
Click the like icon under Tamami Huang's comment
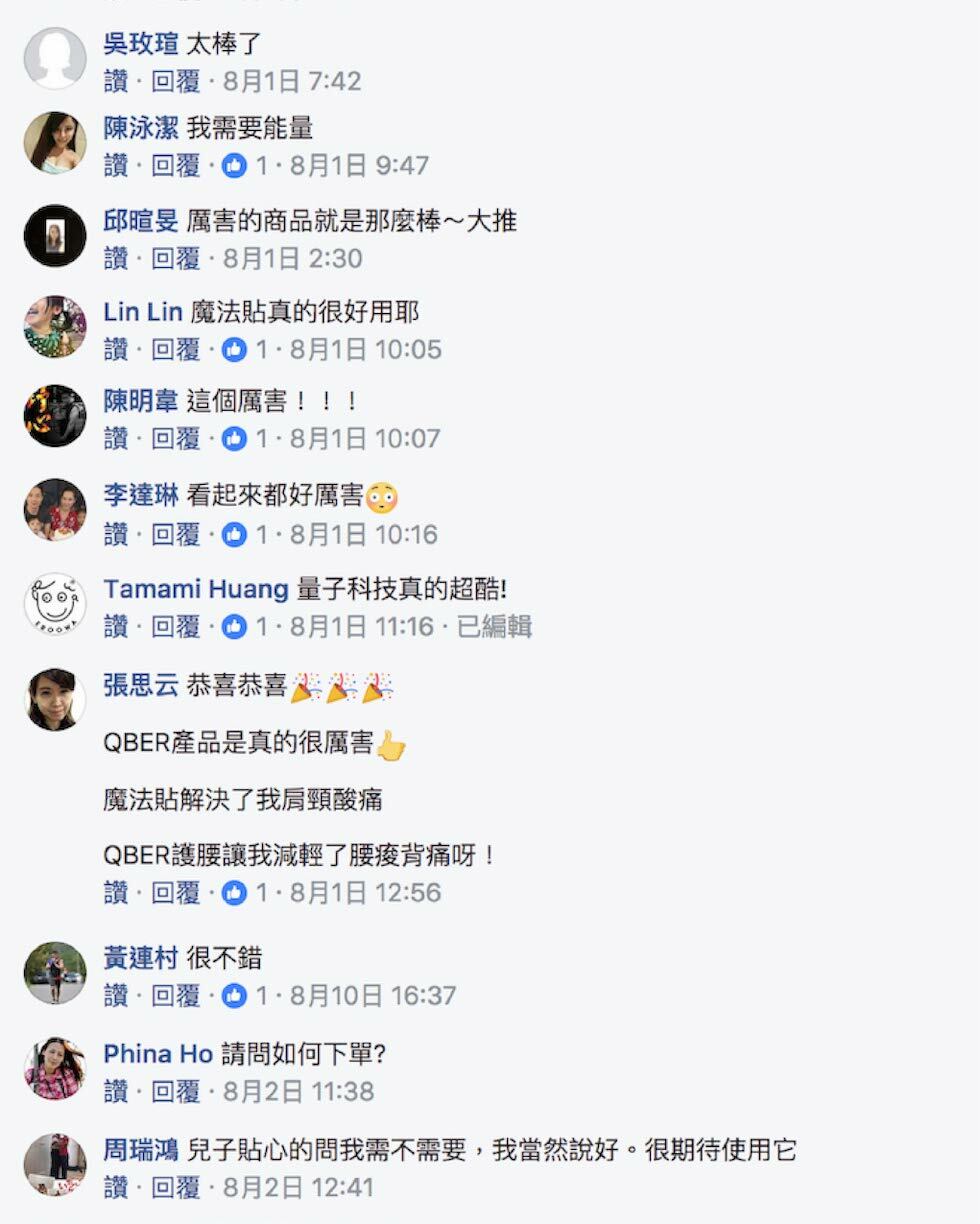point(234,627)
